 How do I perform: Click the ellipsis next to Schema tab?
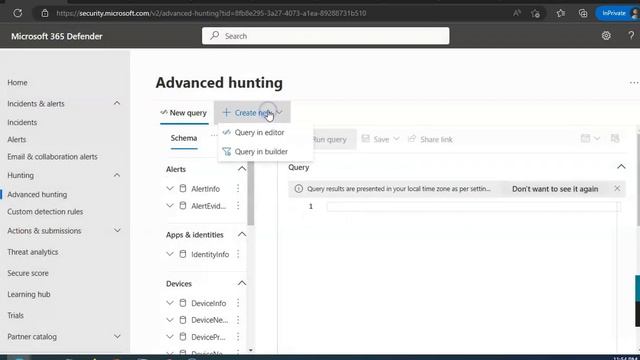(214, 135)
